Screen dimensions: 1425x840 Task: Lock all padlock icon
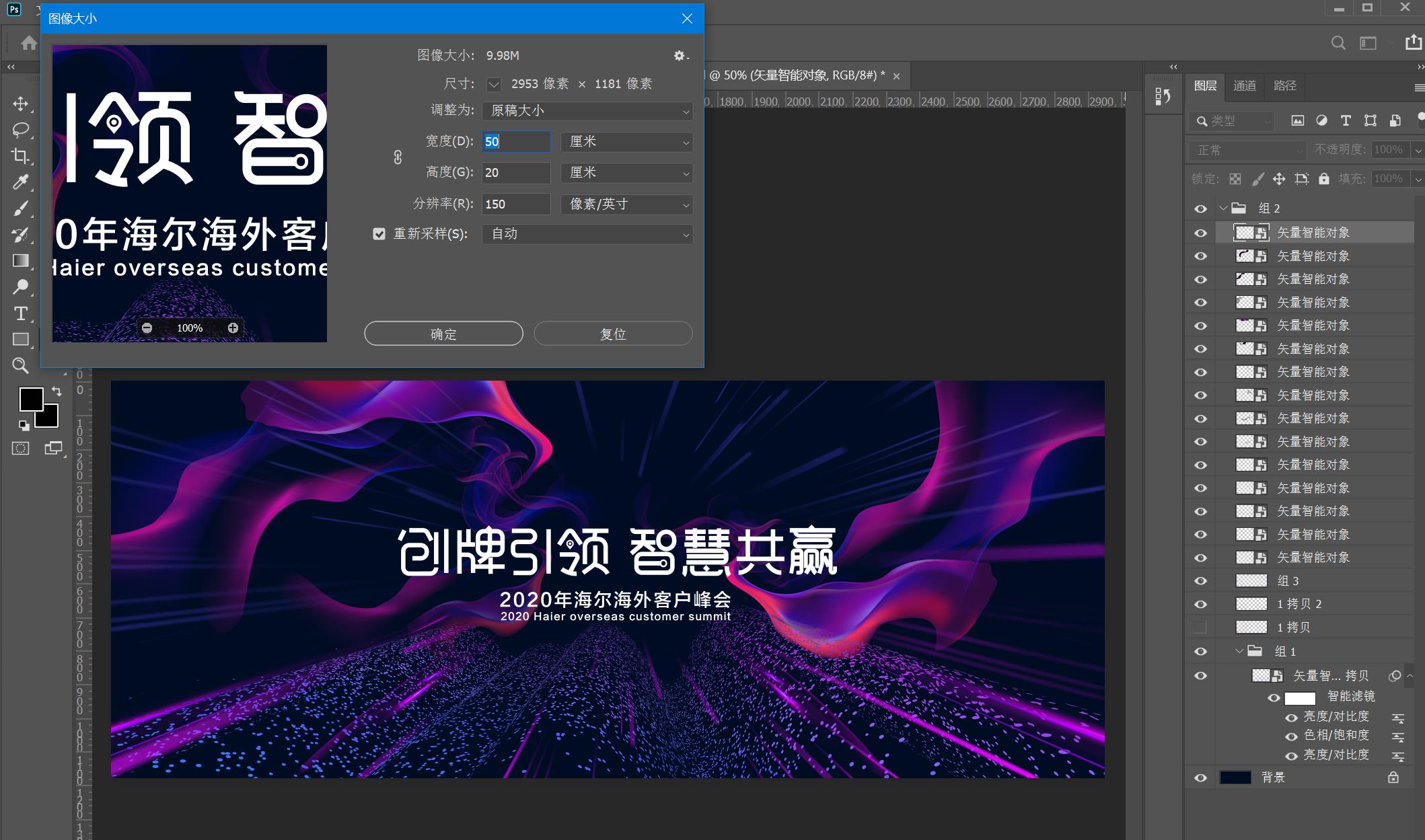tap(1324, 179)
